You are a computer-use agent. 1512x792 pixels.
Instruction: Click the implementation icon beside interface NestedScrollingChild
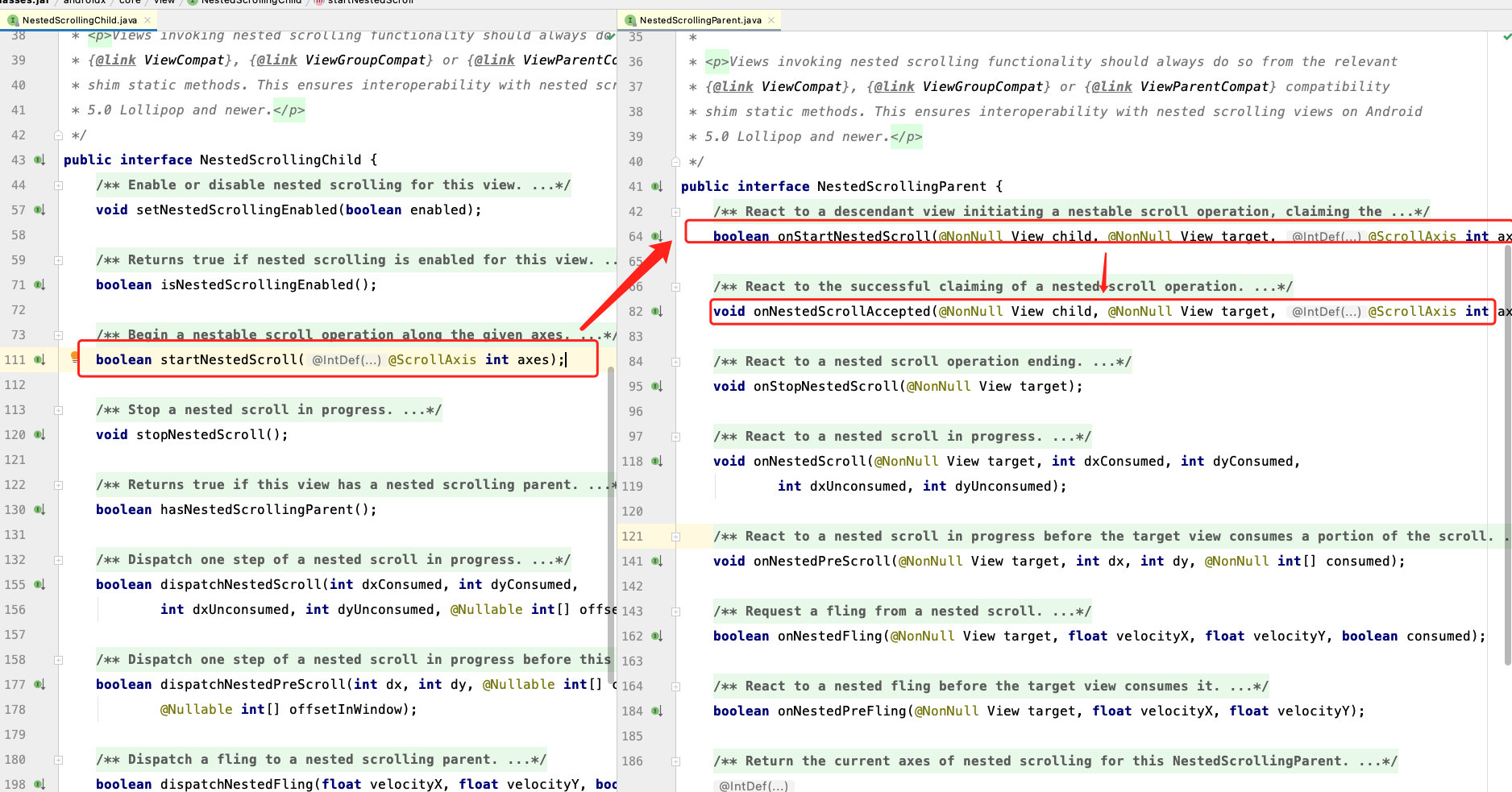pyautogui.click(x=39, y=160)
